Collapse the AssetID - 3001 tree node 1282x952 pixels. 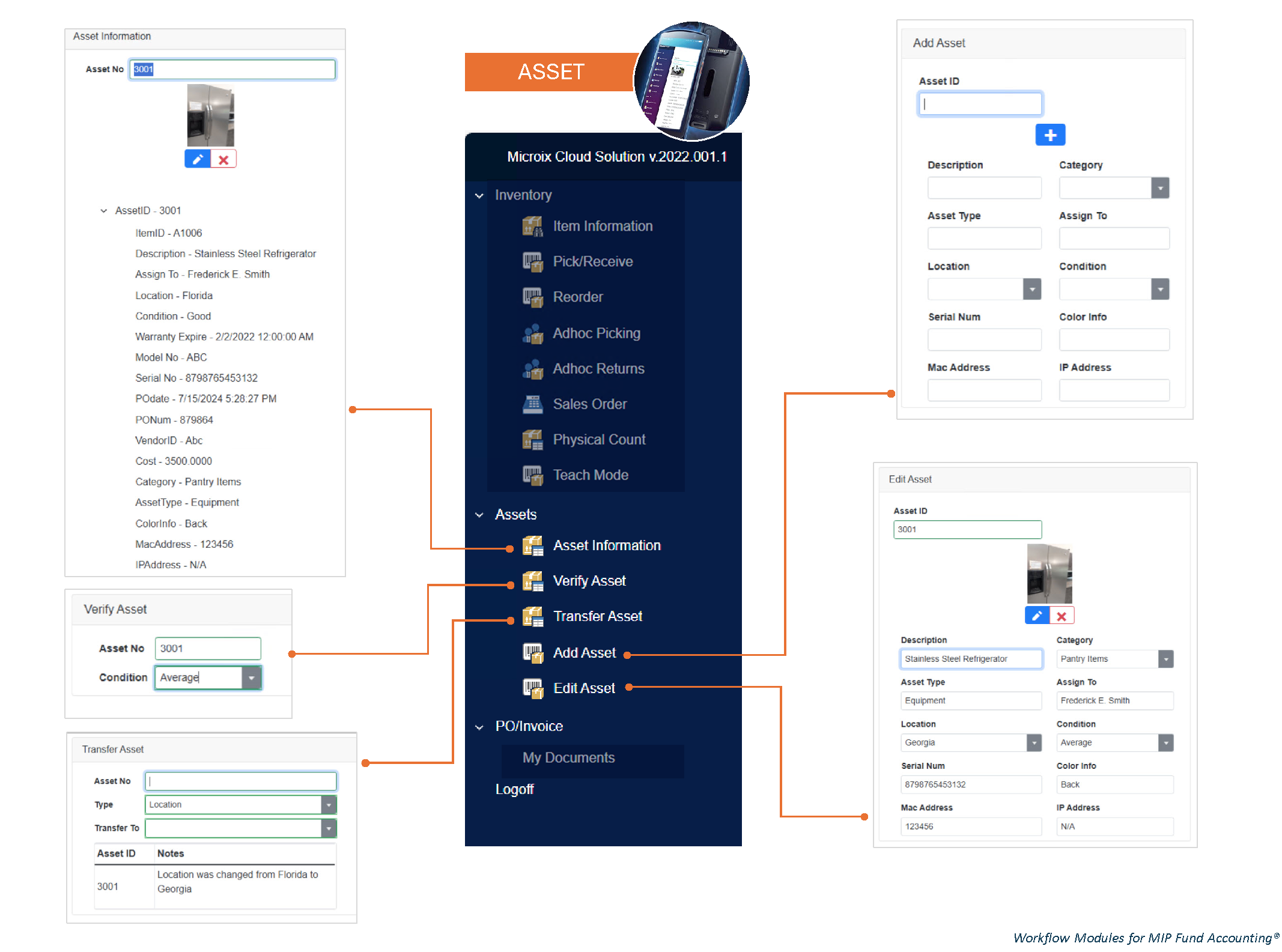pos(103,211)
